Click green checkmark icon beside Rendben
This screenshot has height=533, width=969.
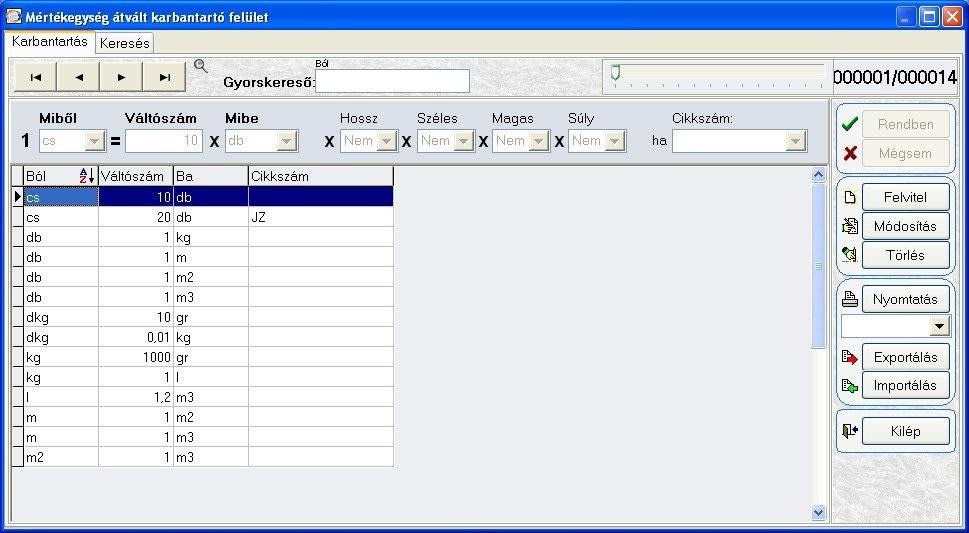tap(850, 124)
